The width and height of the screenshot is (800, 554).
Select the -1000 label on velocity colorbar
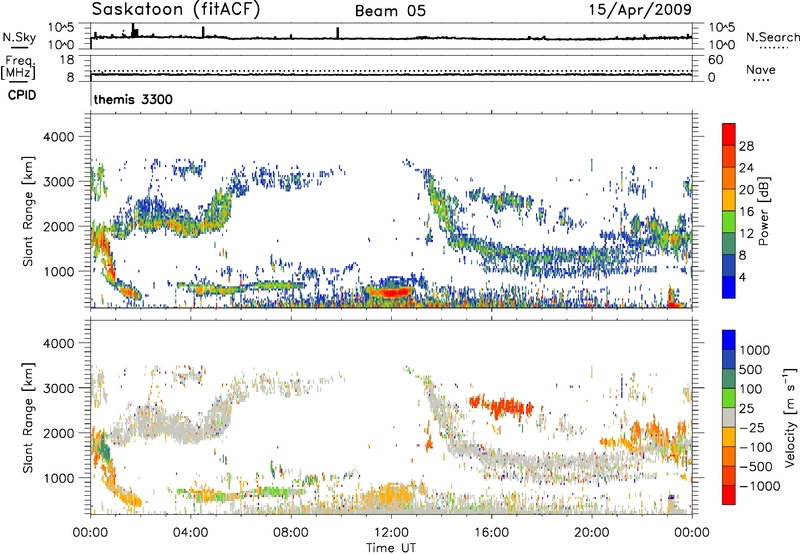pyautogui.click(x=759, y=486)
